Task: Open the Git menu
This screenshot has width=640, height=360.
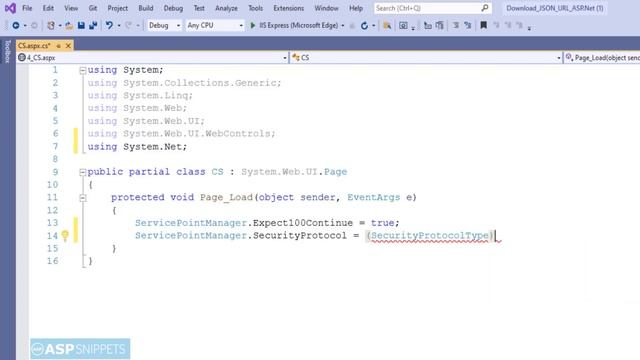Action: (93, 8)
